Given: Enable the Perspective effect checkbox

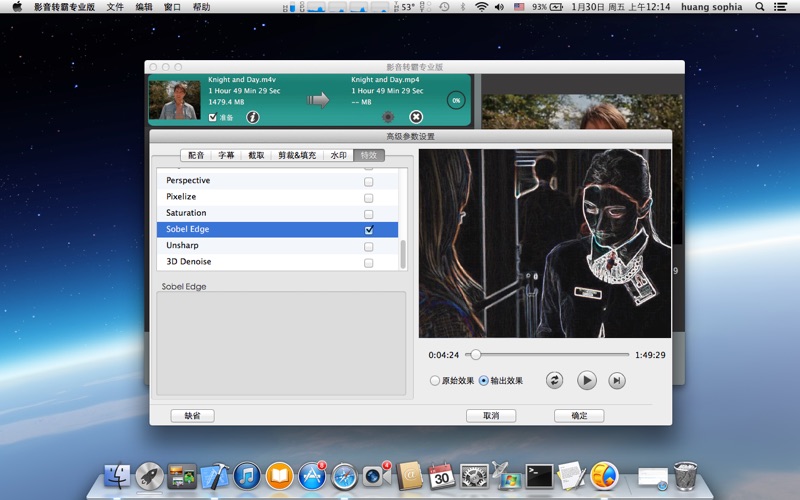Looking at the screenshot, I should [368, 181].
